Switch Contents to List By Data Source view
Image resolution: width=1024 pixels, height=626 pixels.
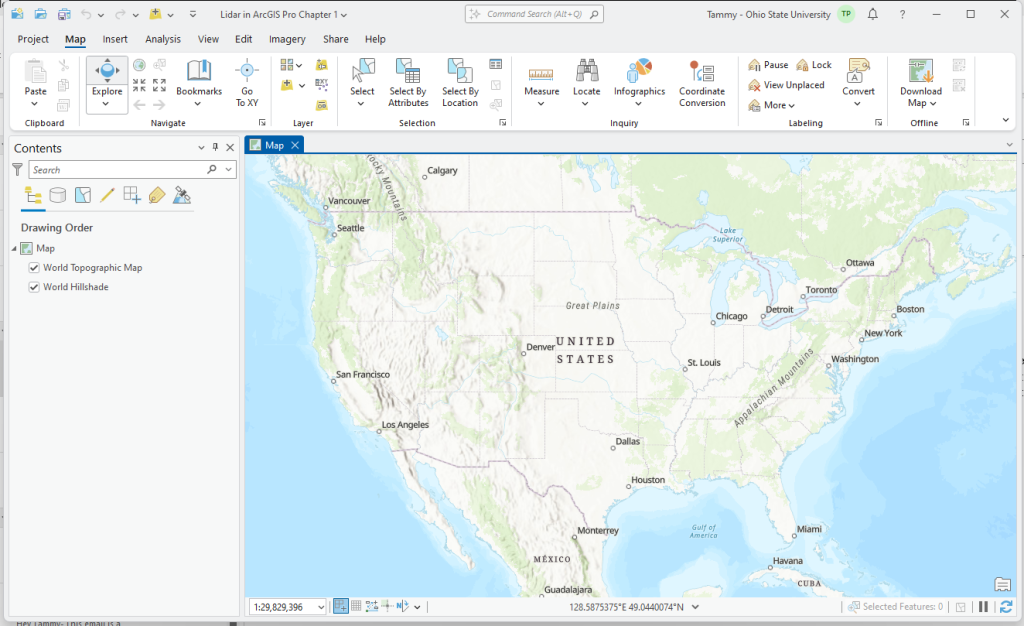(57, 195)
